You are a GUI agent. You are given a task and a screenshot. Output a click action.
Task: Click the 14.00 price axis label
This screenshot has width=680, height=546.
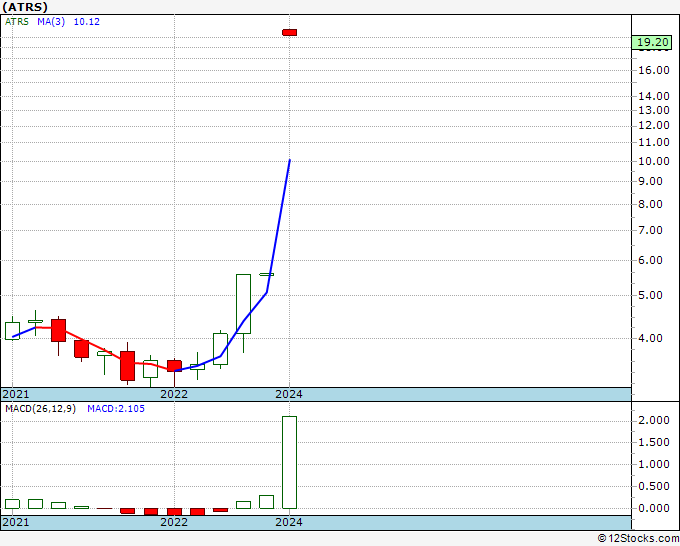coord(654,96)
